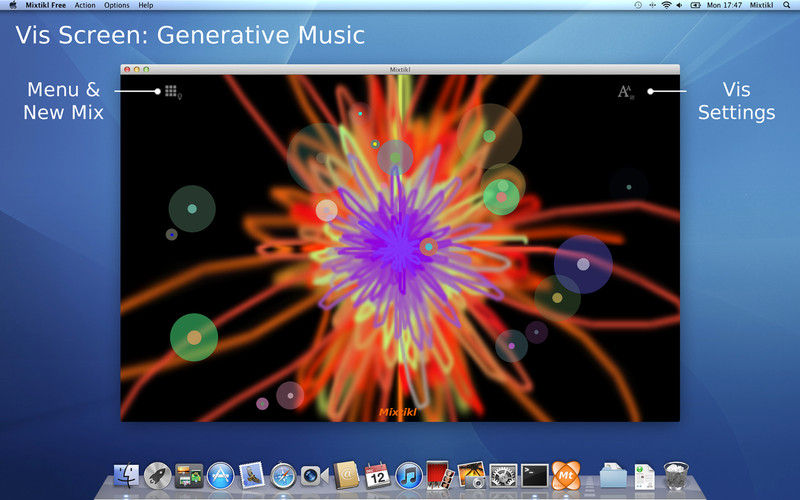Open Finder from the dock
The width and height of the screenshot is (800, 500).
[x=126, y=476]
